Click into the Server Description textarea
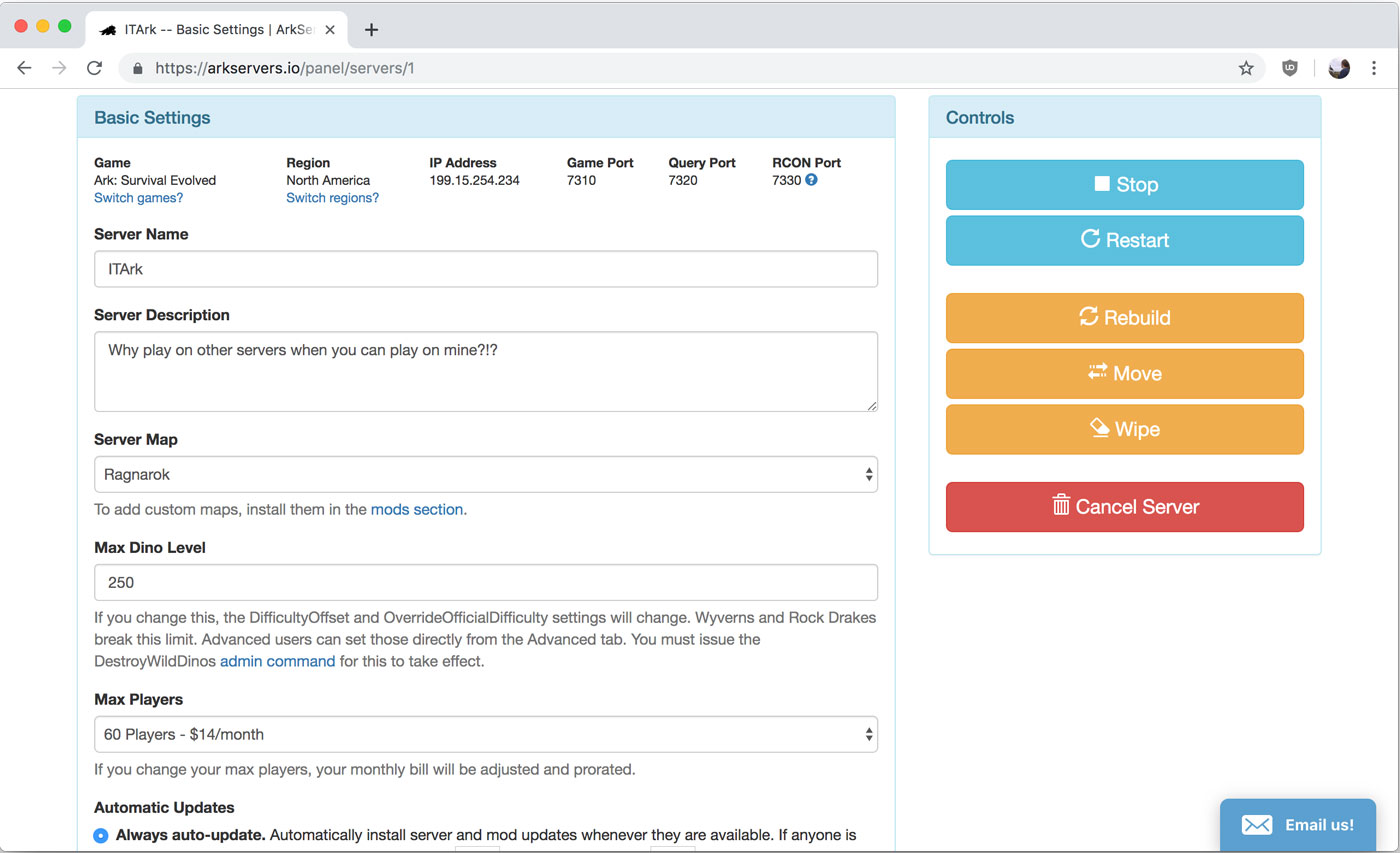This screenshot has height=853, width=1400. pos(486,372)
